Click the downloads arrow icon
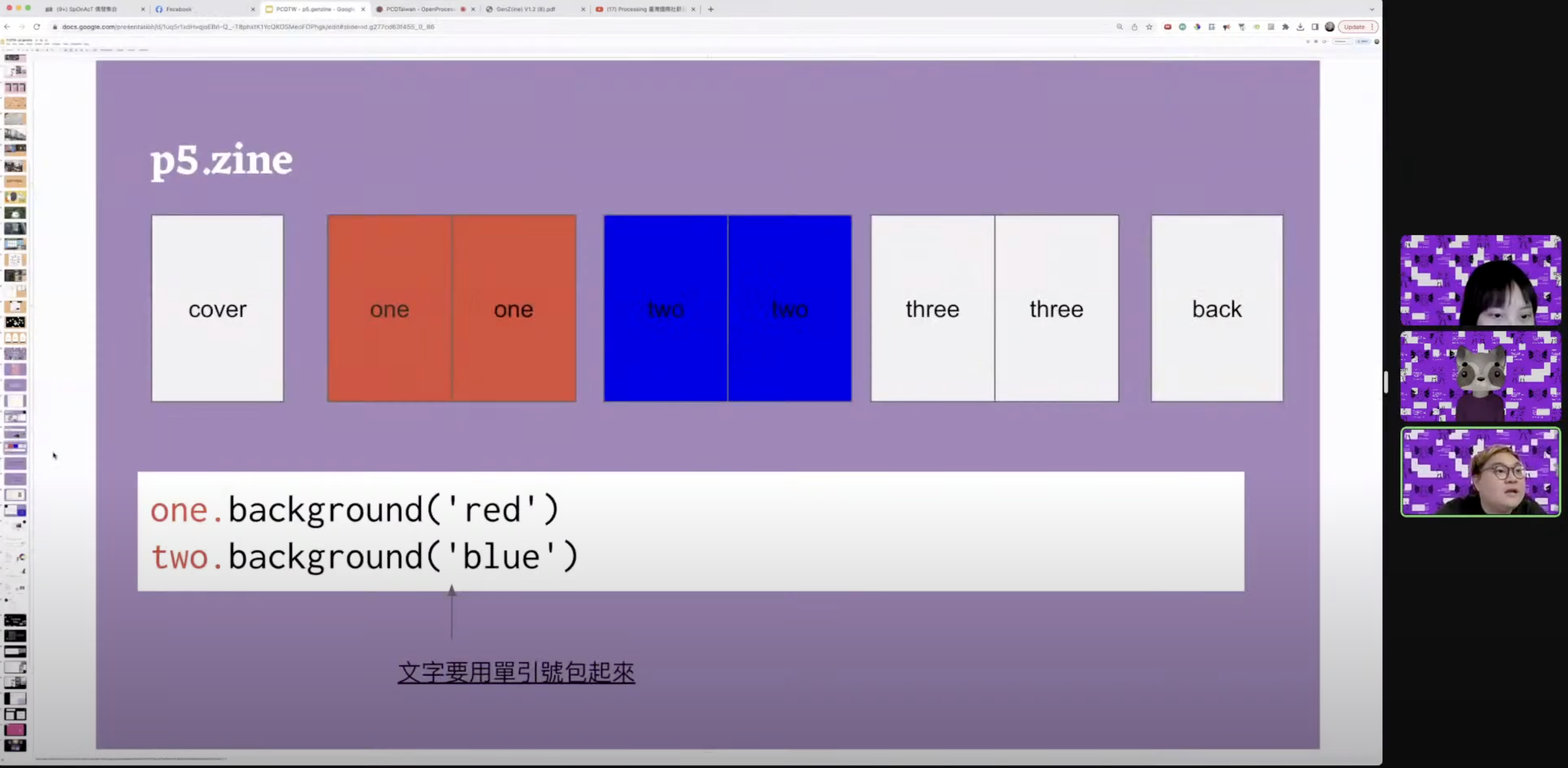The width and height of the screenshot is (1568, 768). click(x=1300, y=27)
